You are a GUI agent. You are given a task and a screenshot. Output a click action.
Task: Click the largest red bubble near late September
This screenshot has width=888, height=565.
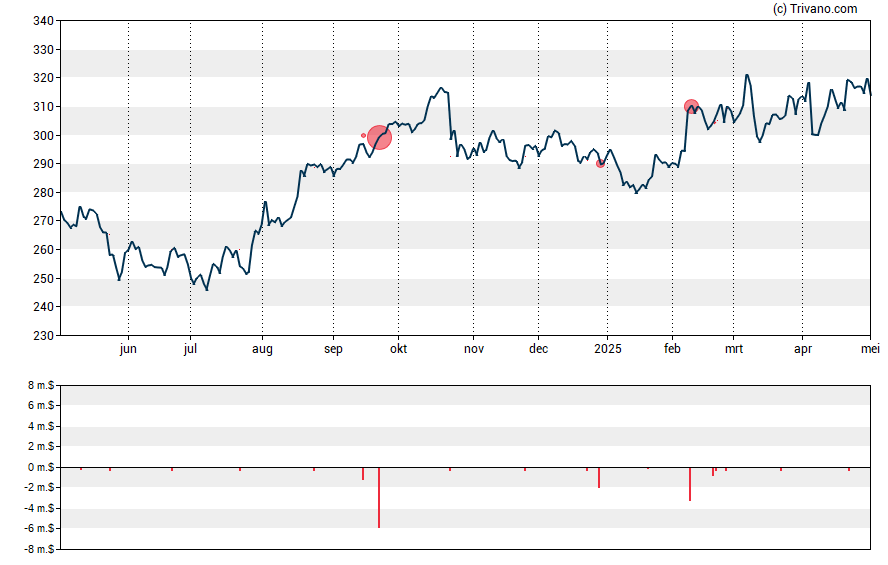click(379, 138)
